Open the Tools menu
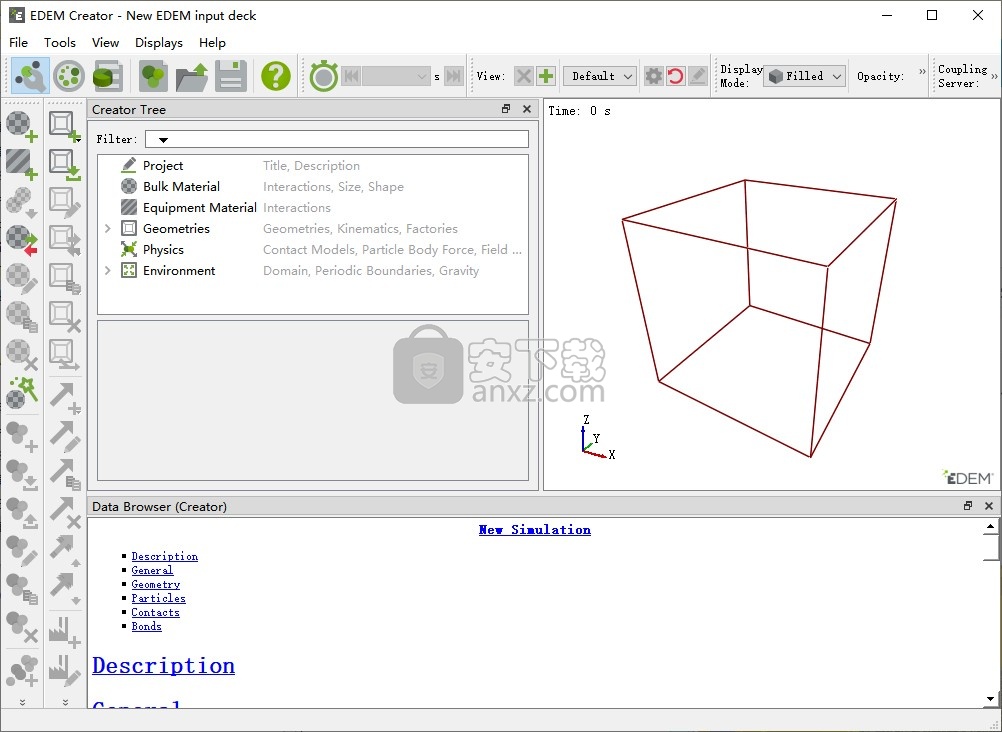This screenshot has width=1002, height=732. click(x=60, y=42)
